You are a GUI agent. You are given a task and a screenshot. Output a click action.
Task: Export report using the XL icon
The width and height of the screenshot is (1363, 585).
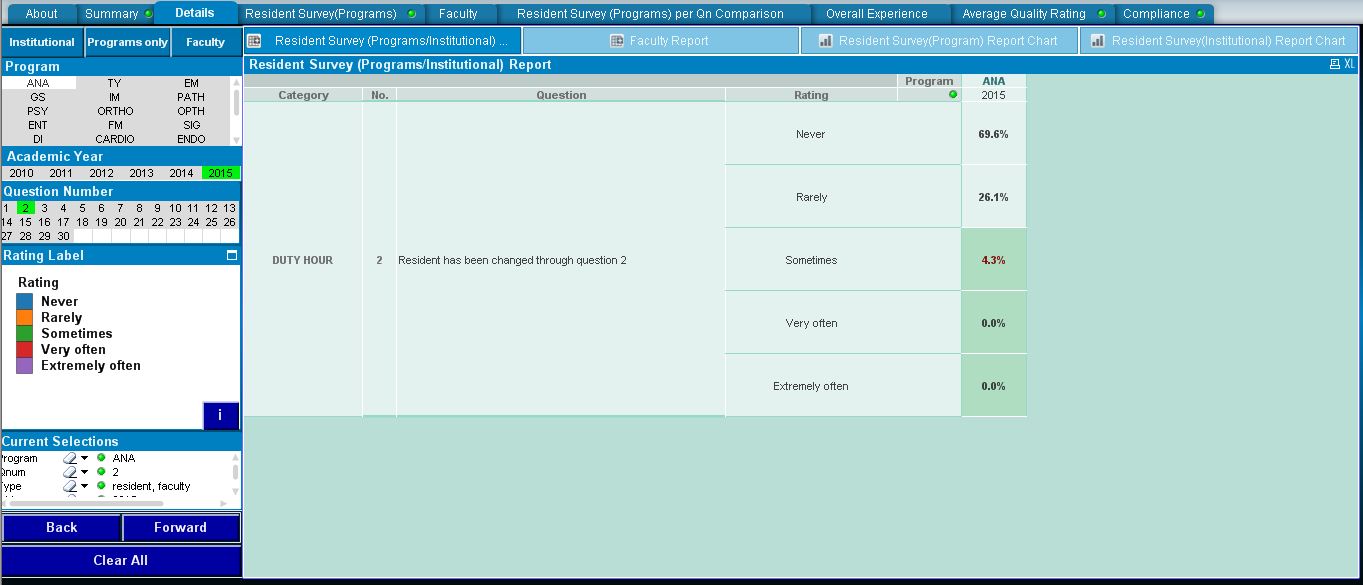tap(1349, 64)
